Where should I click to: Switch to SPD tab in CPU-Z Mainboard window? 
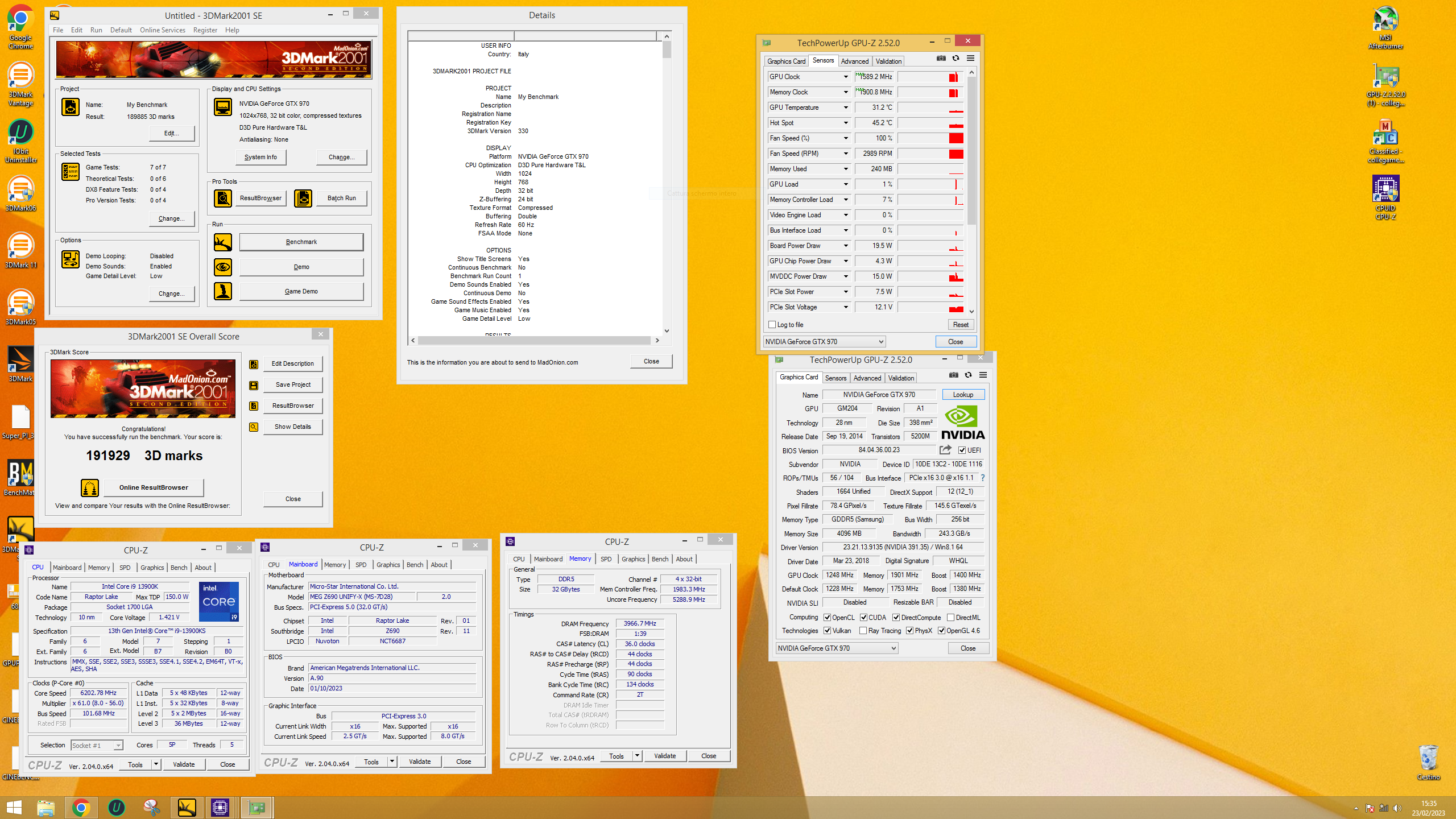(361, 565)
